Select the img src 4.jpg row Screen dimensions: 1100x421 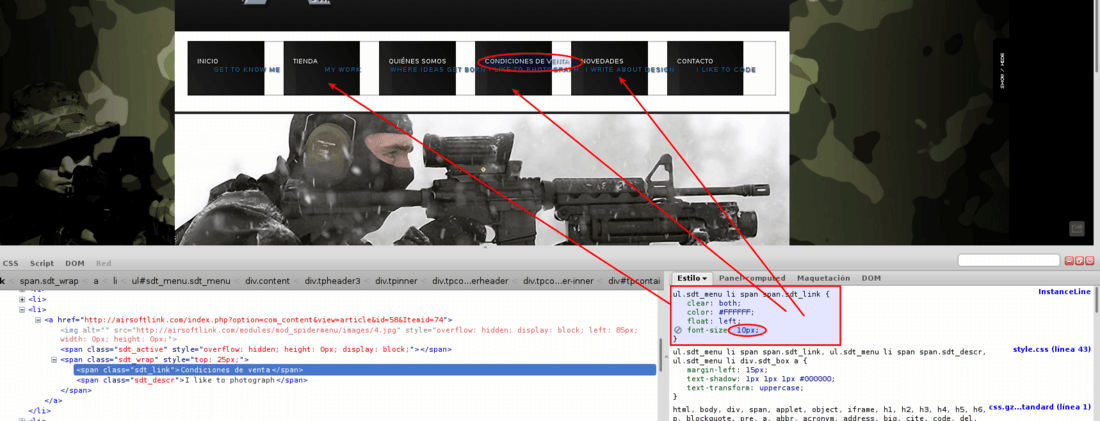[x=349, y=333]
